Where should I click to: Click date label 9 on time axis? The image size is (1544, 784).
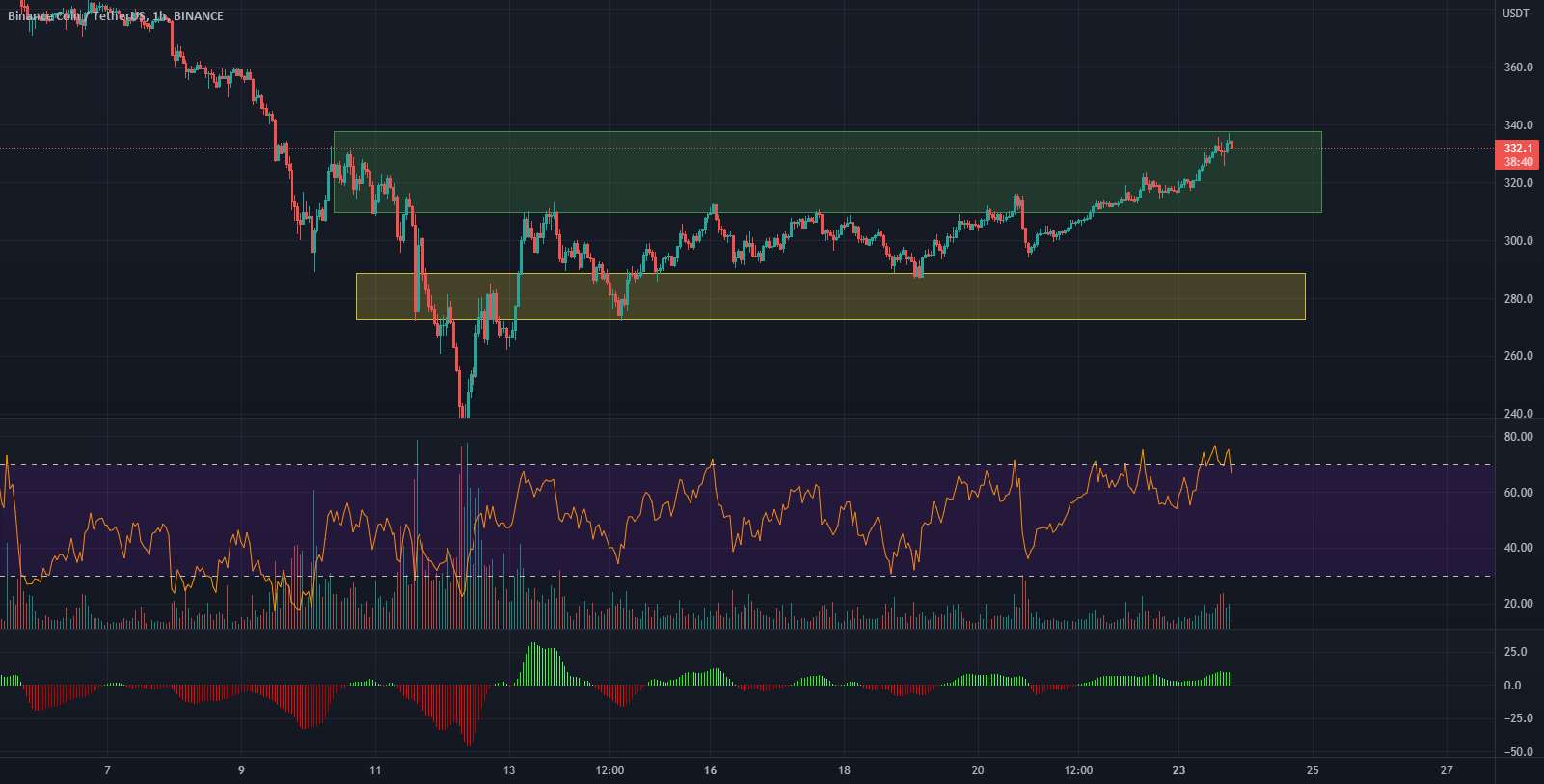[241, 770]
